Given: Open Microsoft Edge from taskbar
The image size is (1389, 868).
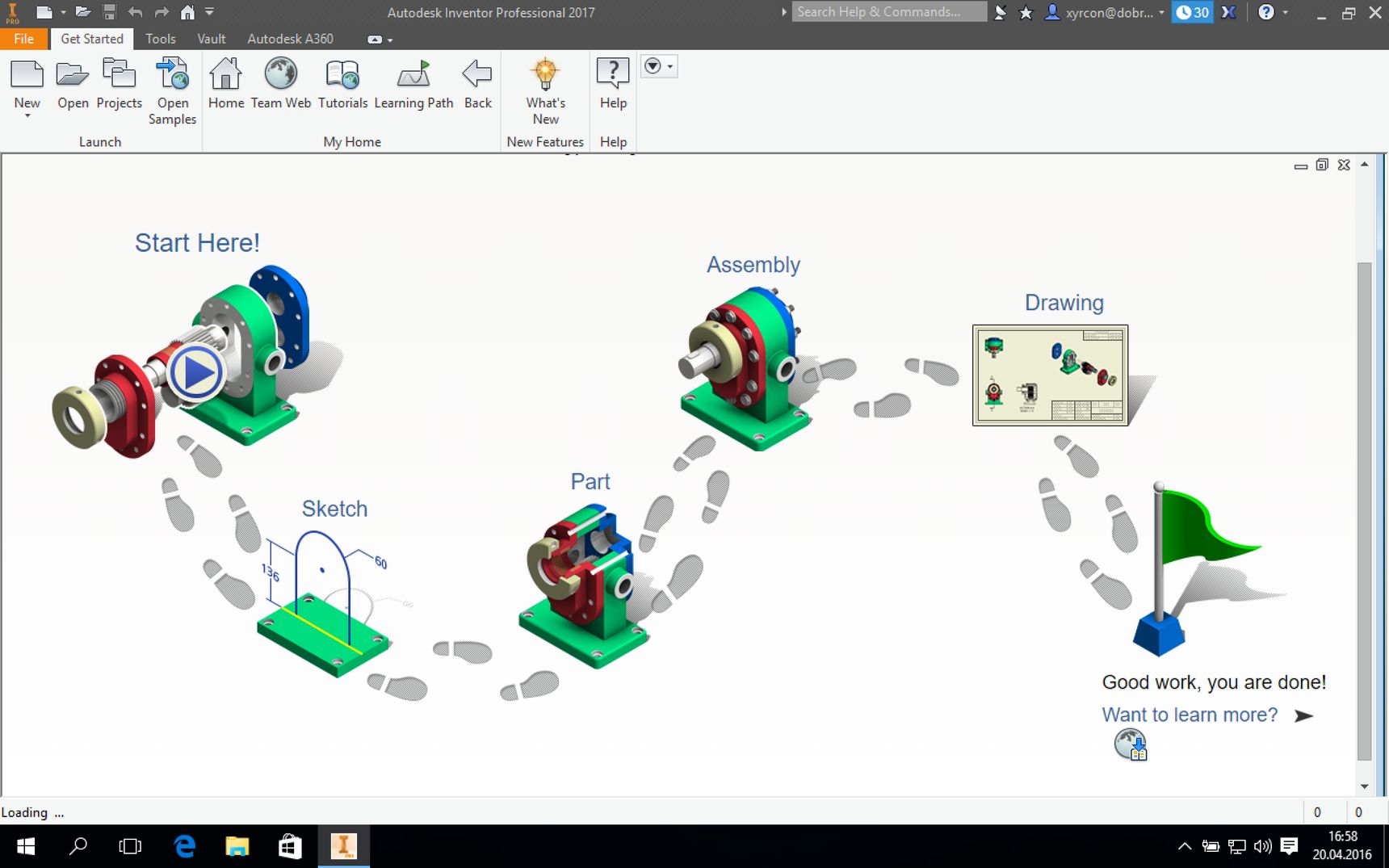Looking at the screenshot, I should point(185,846).
